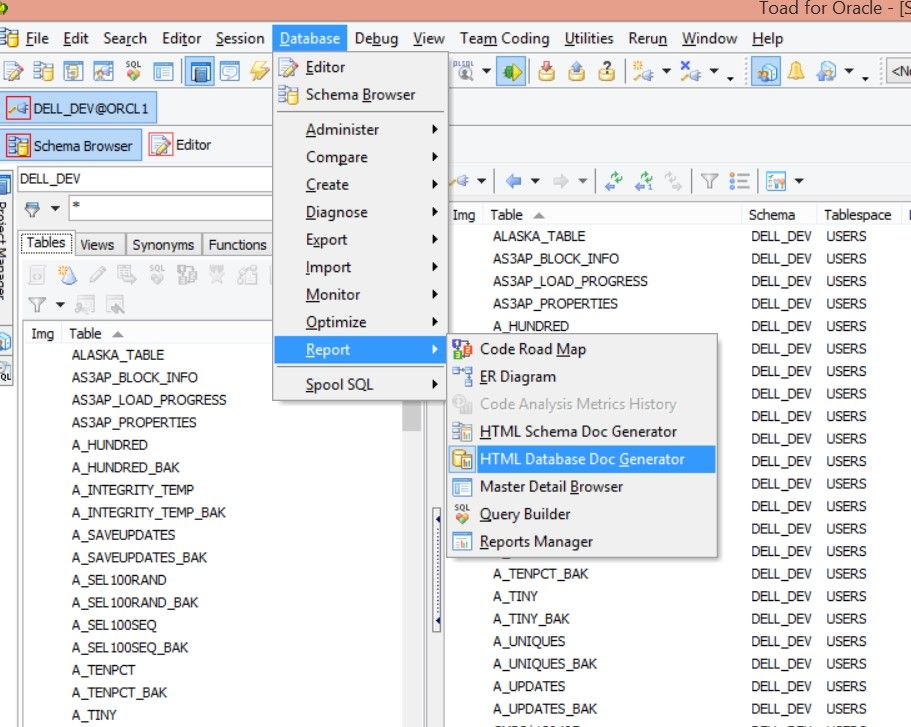Click the right pane funnel filter icon

[x=709, y=181]
